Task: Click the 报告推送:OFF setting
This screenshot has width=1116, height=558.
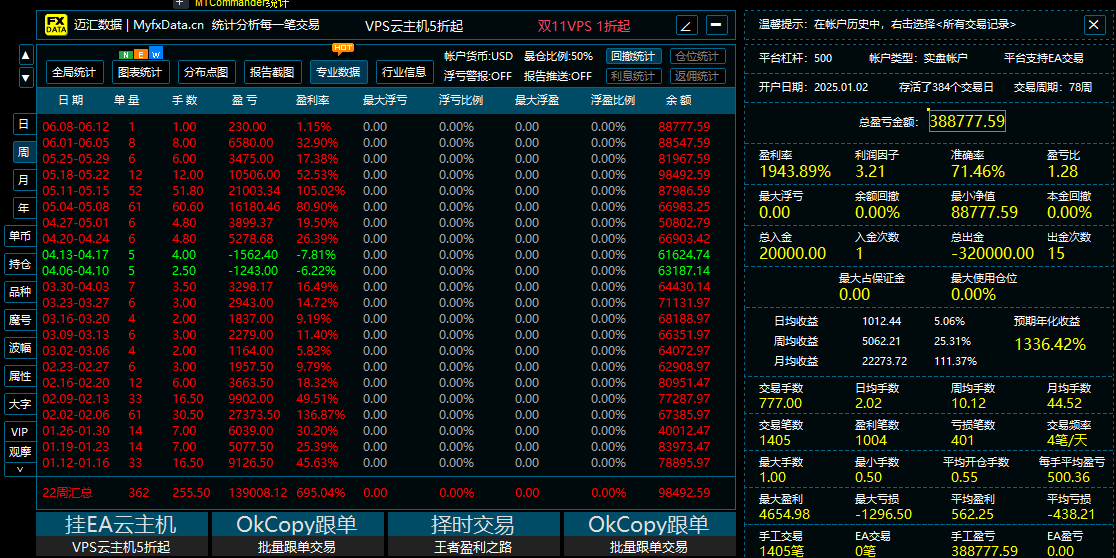Action: pyautogui.click(x=558, y=76)
